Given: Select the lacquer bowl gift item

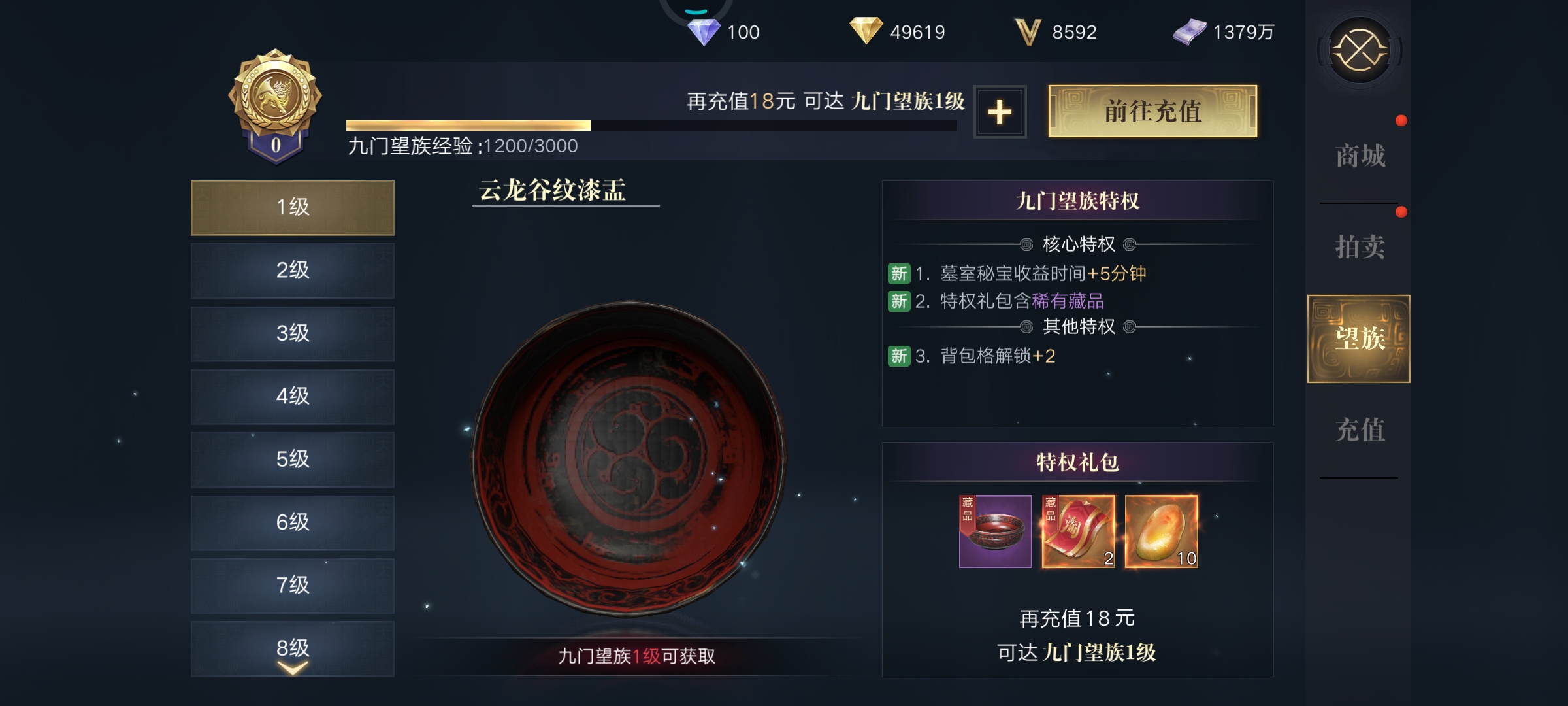Looking at the screenshot, I should [995, 531].
